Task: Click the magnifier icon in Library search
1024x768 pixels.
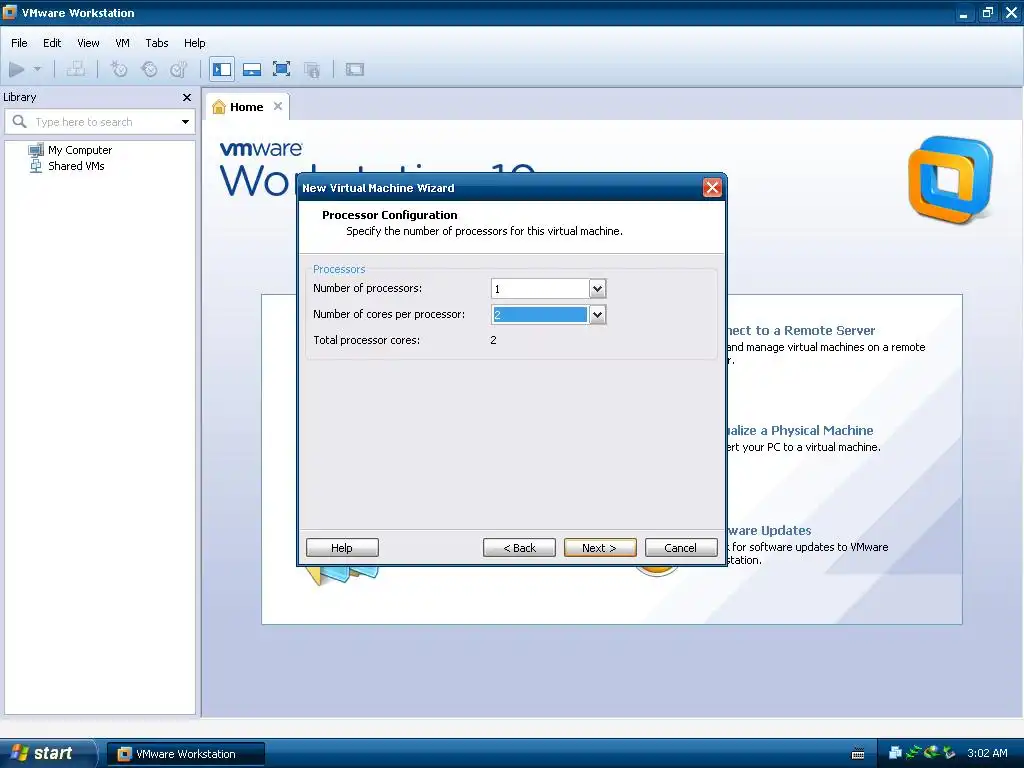Action: click(x=20, y=121)
